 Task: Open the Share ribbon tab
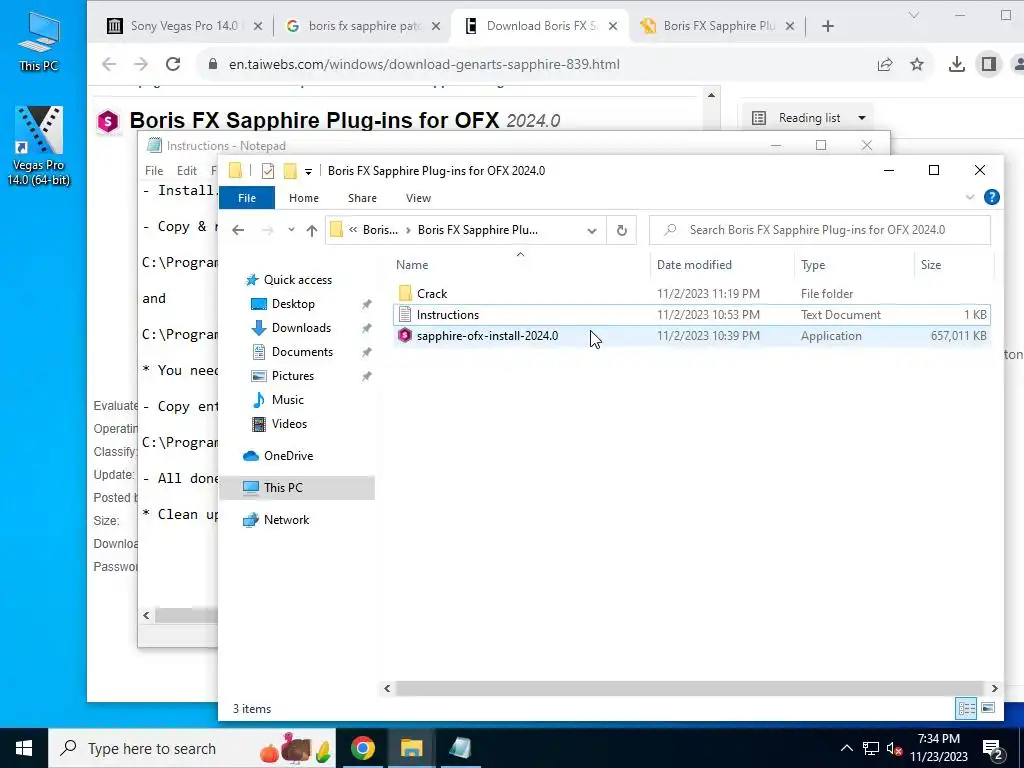click(x=362, y=198)
